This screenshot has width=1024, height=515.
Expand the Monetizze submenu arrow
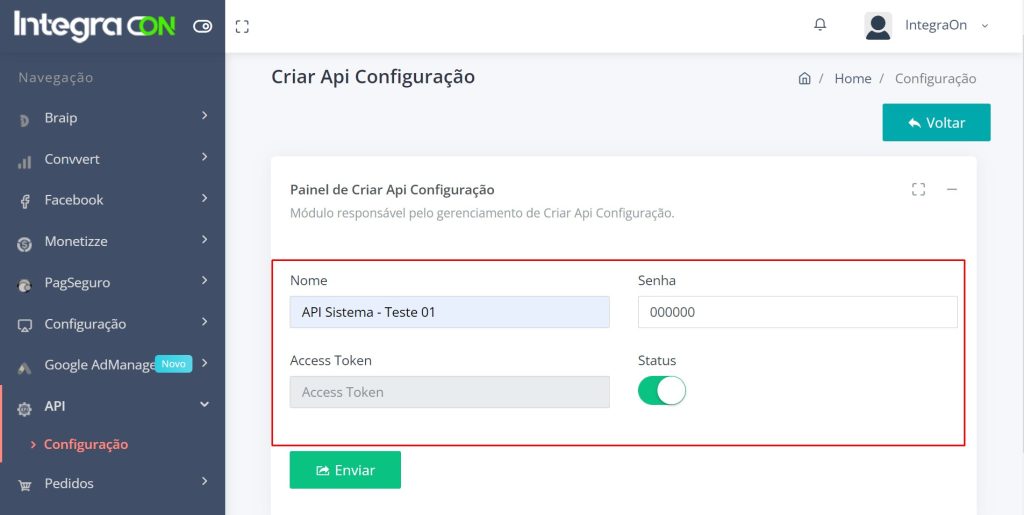point(204,240)
